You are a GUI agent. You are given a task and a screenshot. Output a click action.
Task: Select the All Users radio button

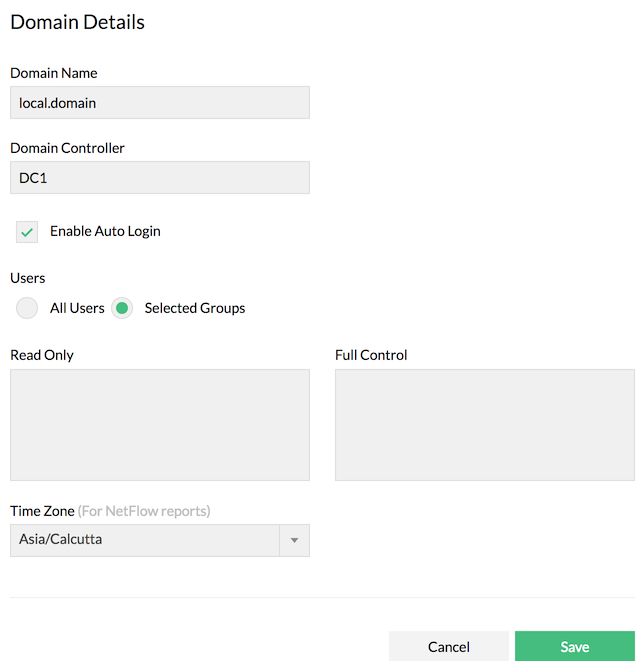click(x=27, y=308)
